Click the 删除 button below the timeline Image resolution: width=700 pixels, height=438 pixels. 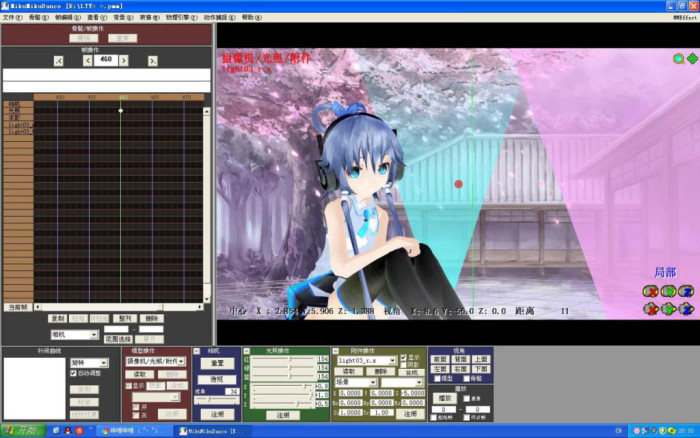[152, 318]
